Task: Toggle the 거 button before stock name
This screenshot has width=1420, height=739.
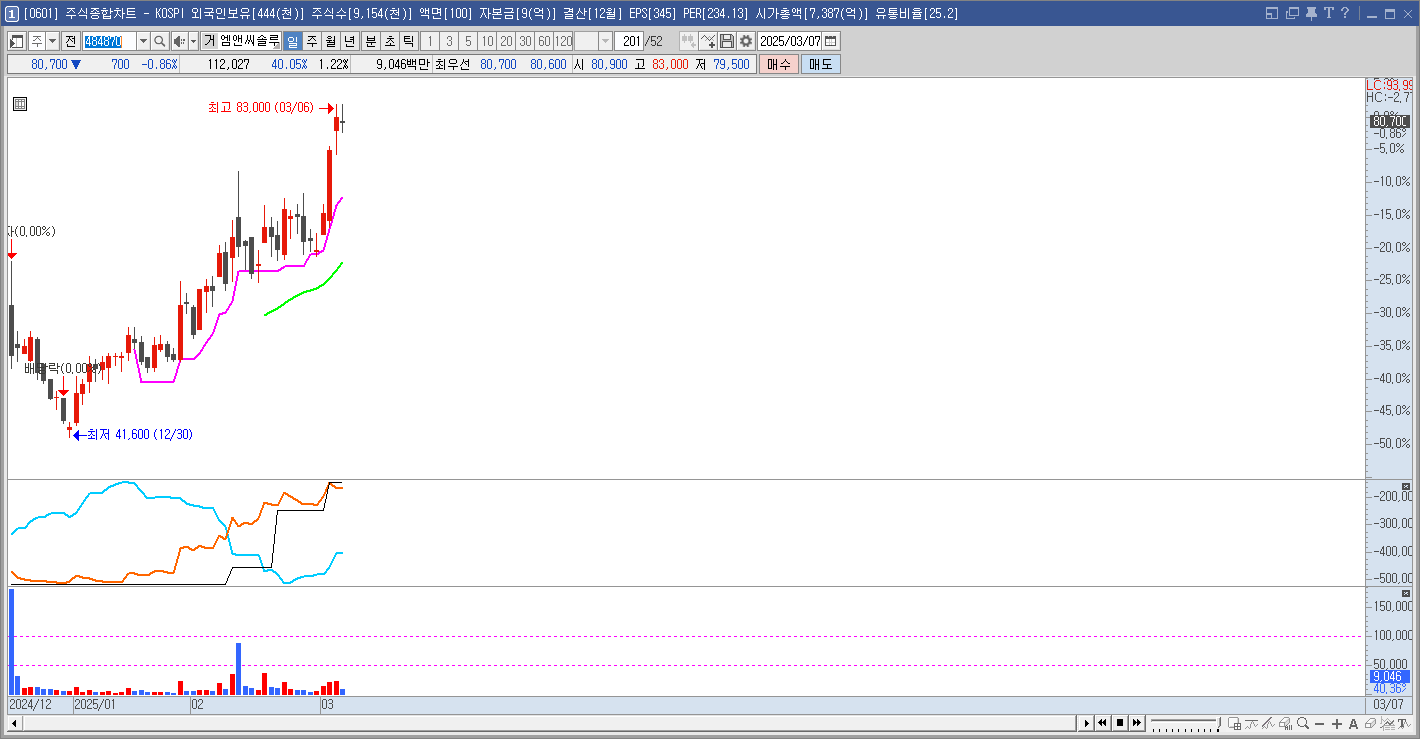Action: pyautogui.click(x=210, y=41)
